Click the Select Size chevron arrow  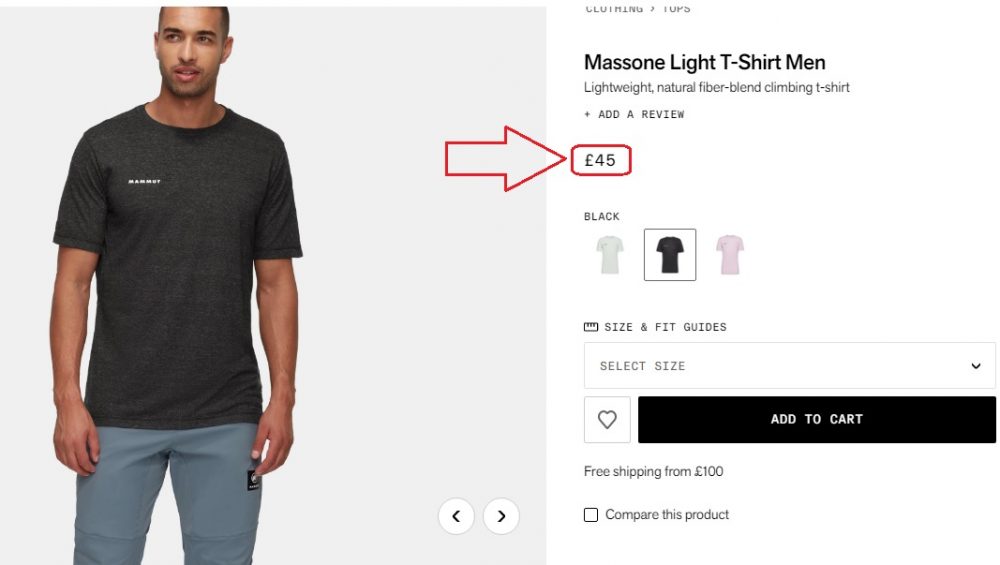(976, 366)
